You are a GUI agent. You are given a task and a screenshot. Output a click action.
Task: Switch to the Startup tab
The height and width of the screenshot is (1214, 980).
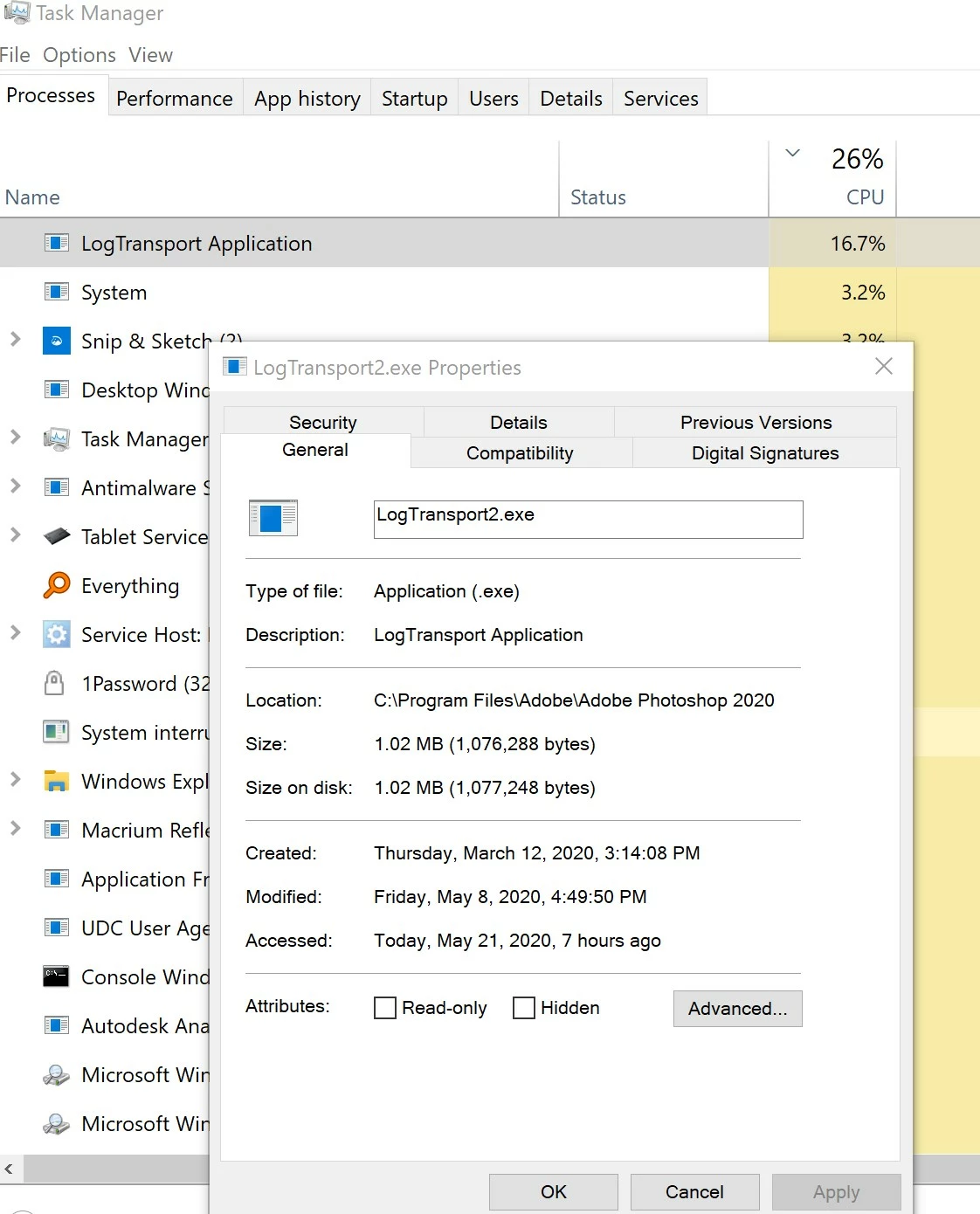(415, 98)
